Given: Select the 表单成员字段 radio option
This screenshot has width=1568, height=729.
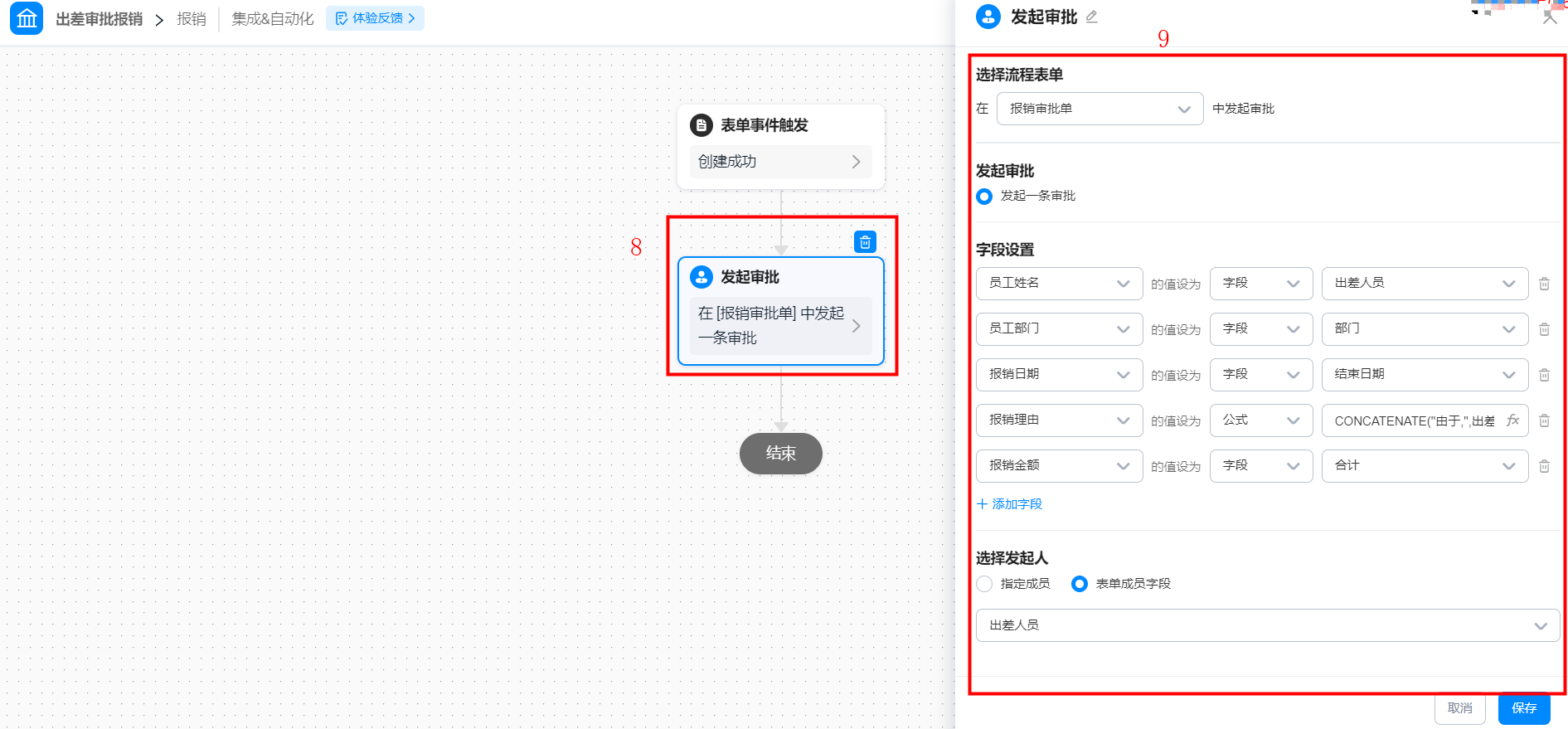Looking at the screenshot, I should [x=1079, y=584].
